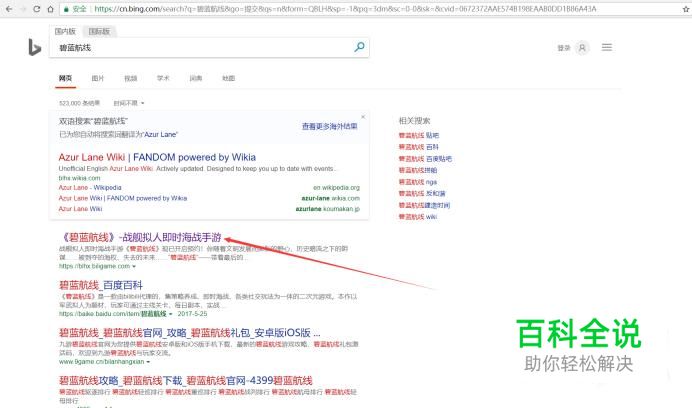
Task: Expand the bilfx.biligame.com URL arrow
Action: tap(134, 266)
